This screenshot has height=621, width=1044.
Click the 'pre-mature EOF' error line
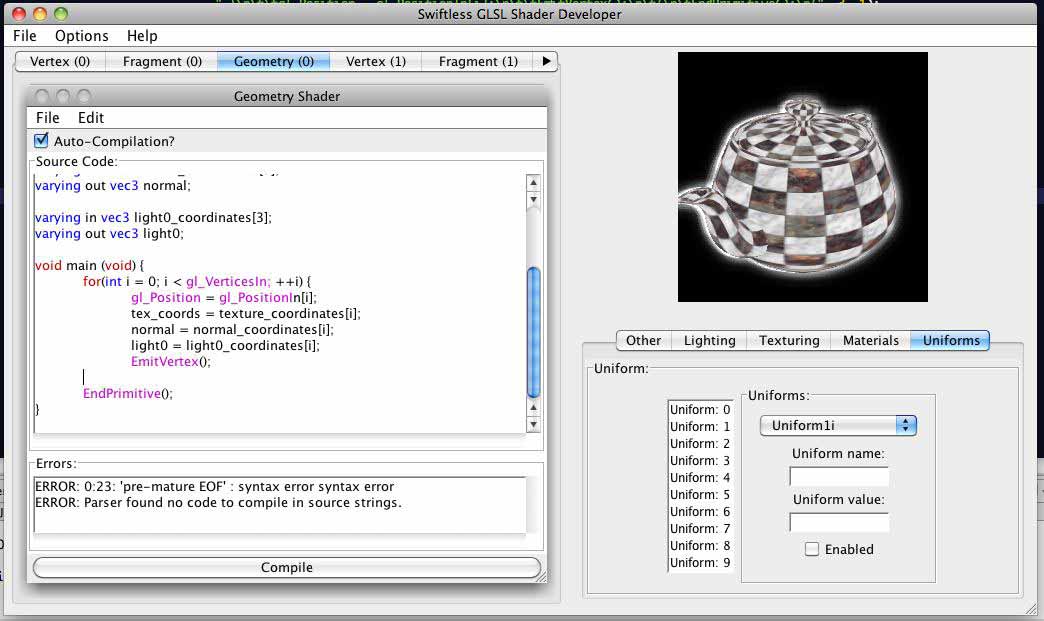click(214, 487)
